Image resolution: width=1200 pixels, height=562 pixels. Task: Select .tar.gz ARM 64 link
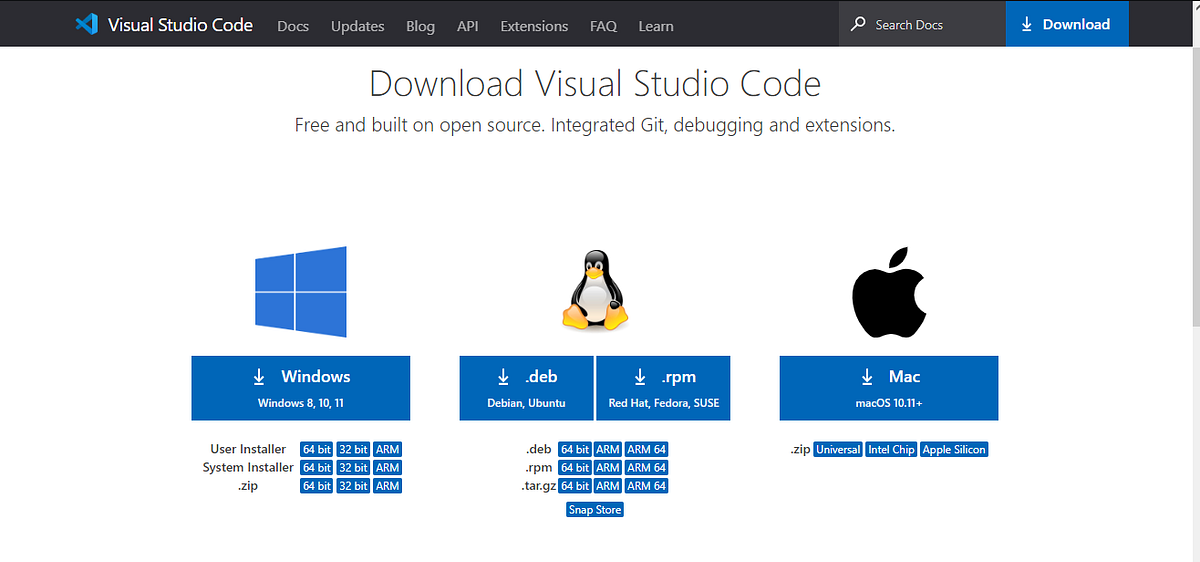tap(647, 486)
